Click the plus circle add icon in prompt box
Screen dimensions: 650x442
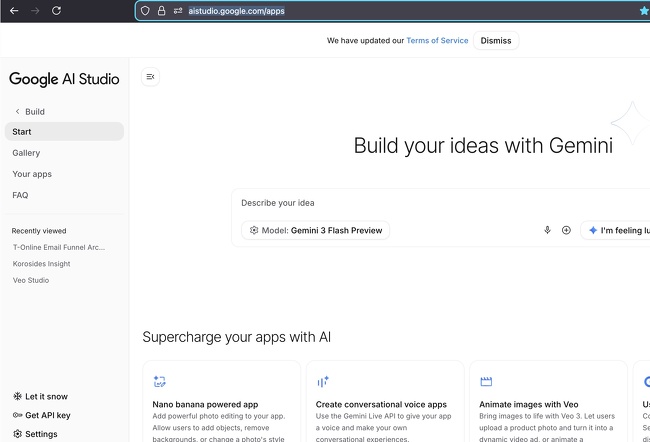[566, 230]
